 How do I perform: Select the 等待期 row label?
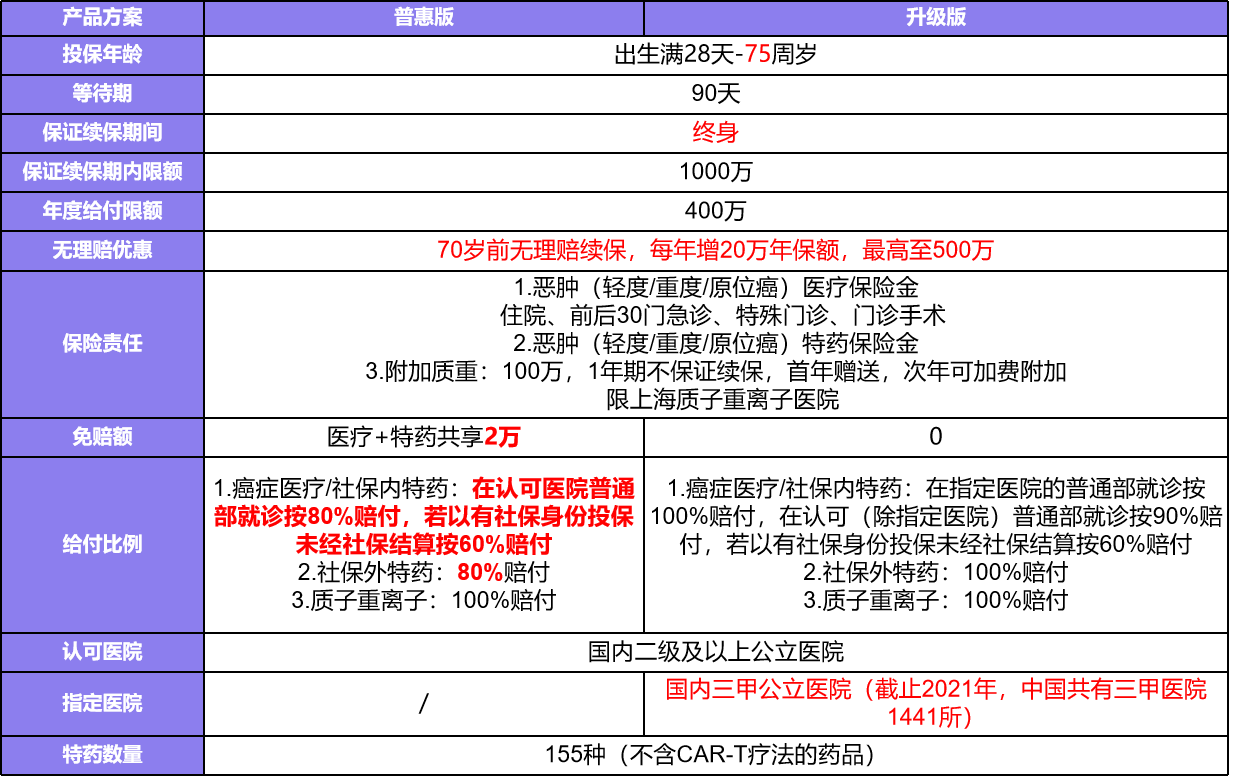[102, 94]
